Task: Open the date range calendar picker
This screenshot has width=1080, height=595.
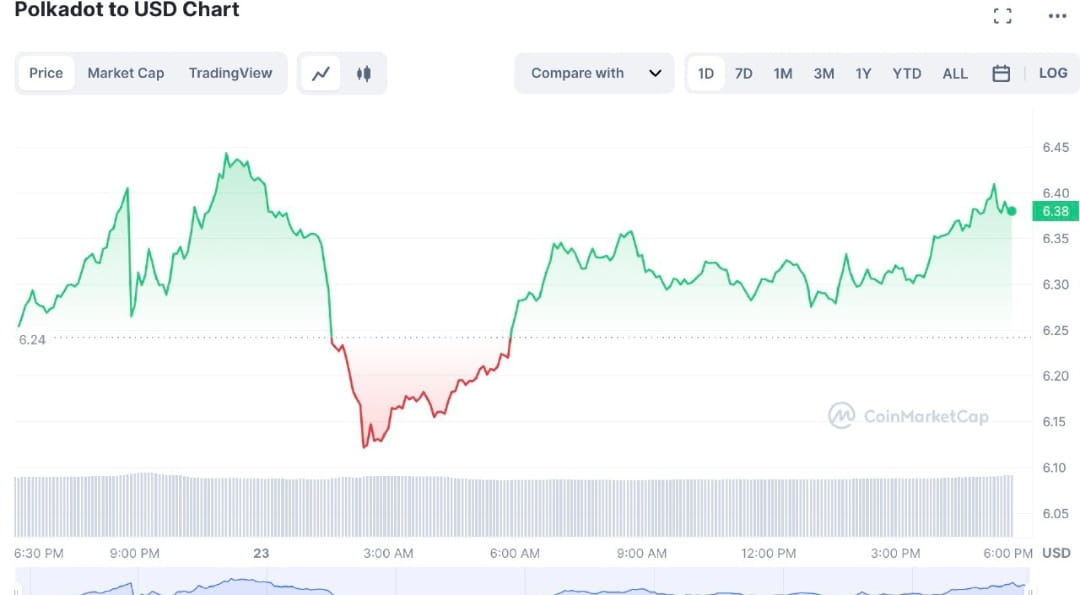Action: click(x=1003, y=72)
